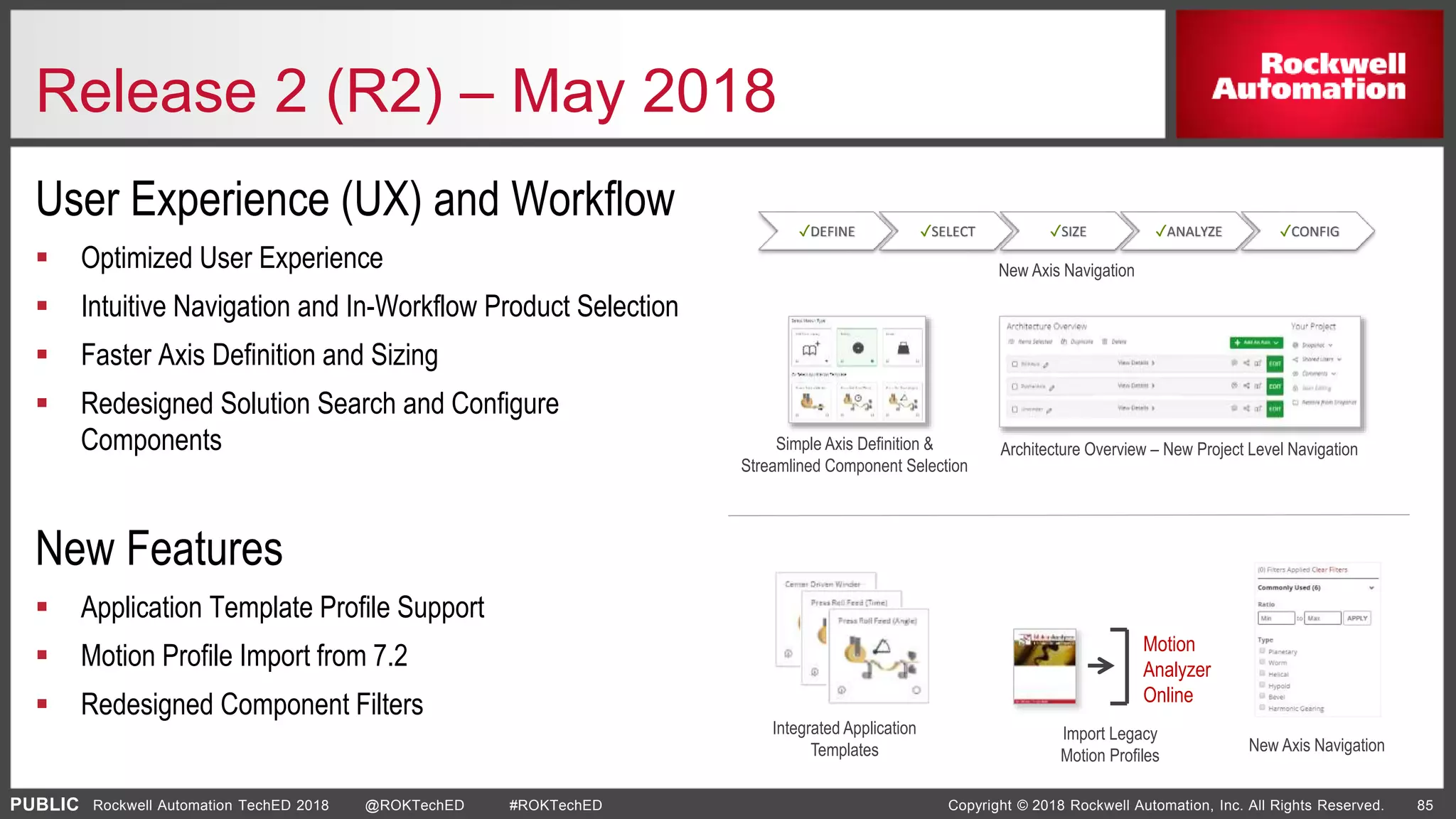Image resolution: width=1456 pixels, height=819 pixels.
Task: Tick the checkbox of the second axis row
Action: (1015, 387)
